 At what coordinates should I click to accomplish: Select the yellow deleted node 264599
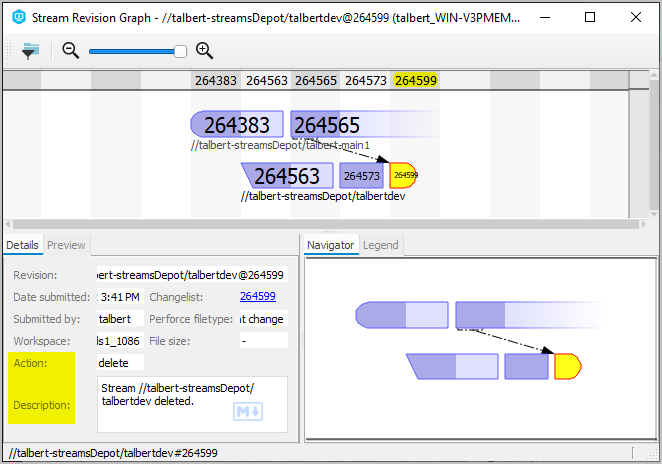[x=403, y=175]
